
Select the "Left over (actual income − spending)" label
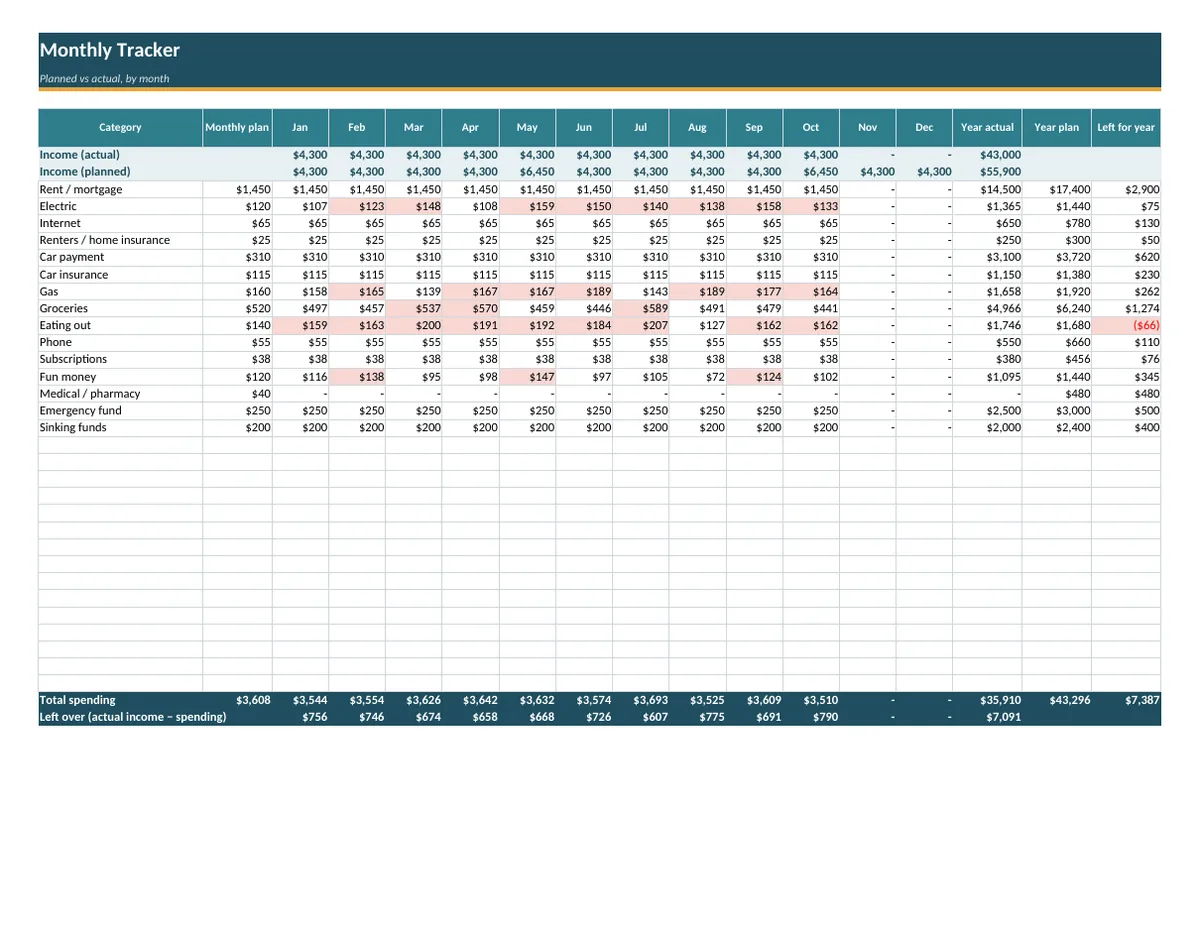pos(133,717)
